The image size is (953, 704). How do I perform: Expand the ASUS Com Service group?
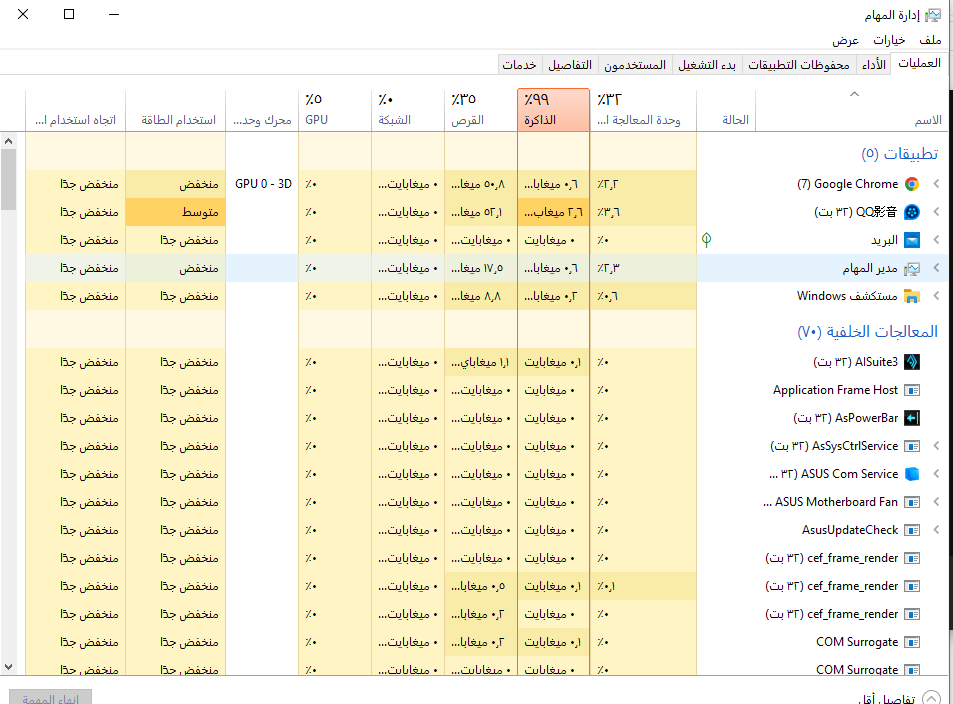[936, 474]
